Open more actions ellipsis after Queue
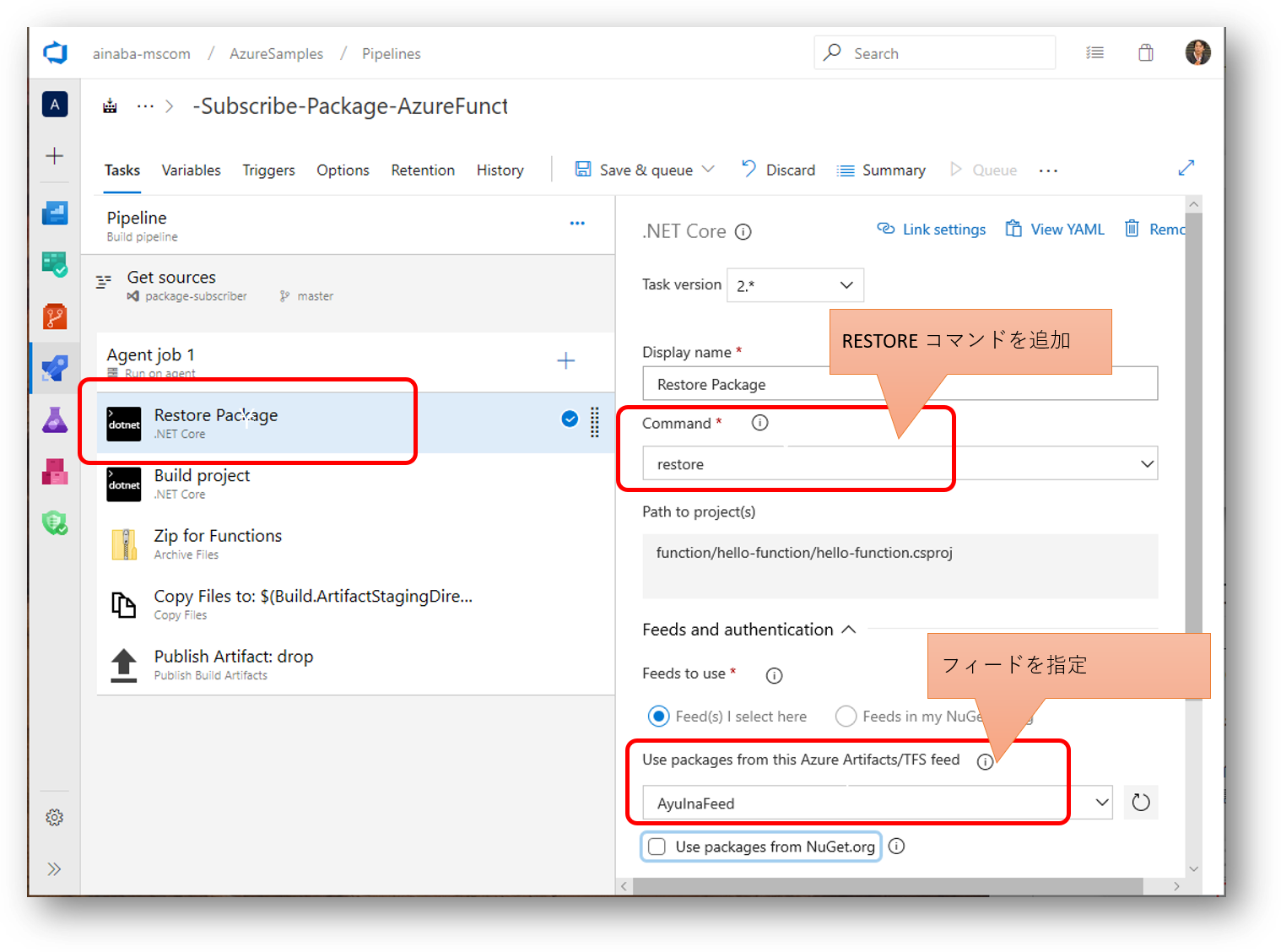1281x952 pixels. click(x=1048, y=170)
